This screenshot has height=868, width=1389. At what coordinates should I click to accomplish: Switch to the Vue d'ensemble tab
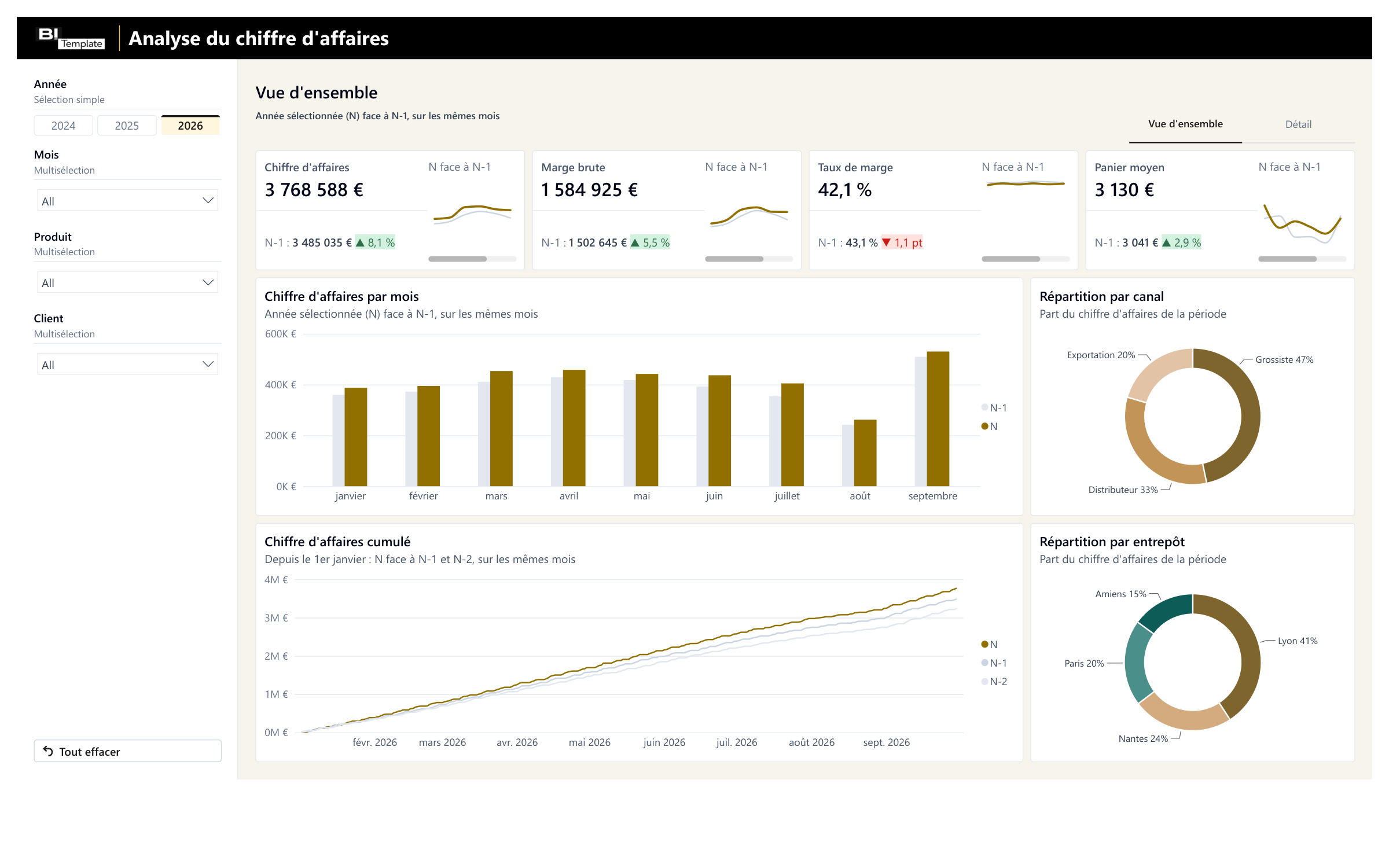[x=1185, y=124]
